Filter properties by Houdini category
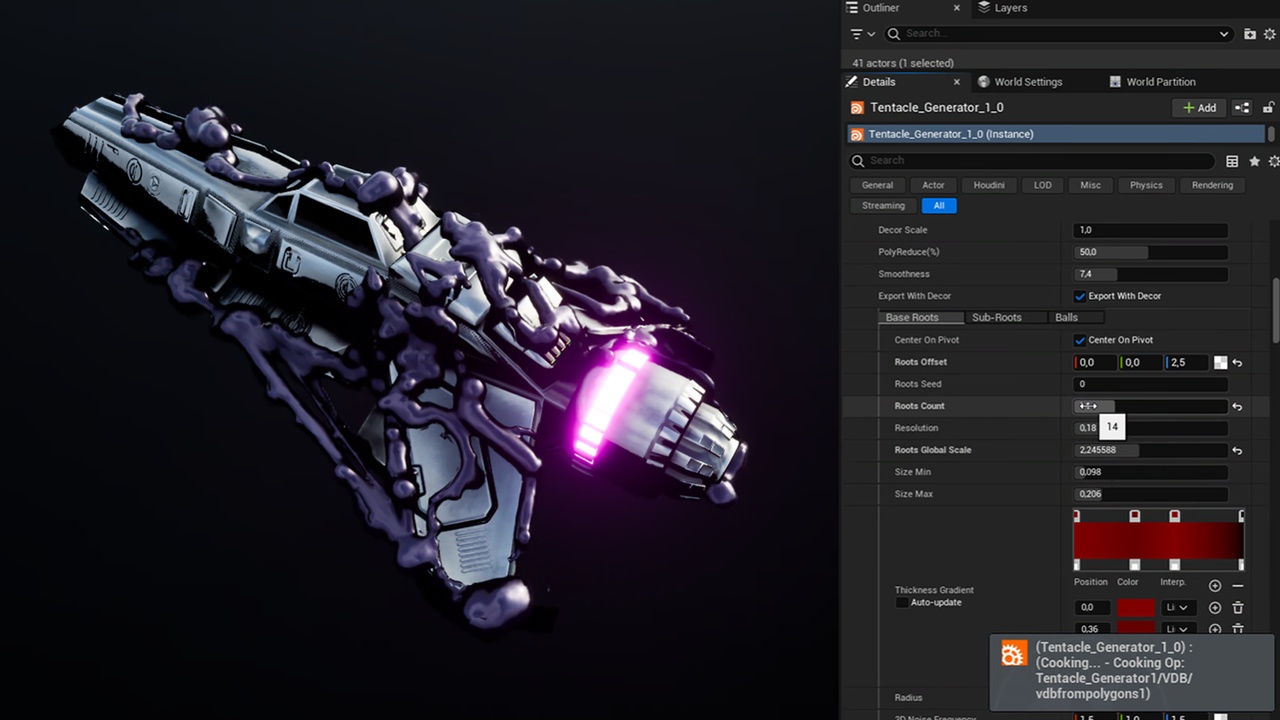This screenshot has width=1280, height=720. [x=989, y=185]
